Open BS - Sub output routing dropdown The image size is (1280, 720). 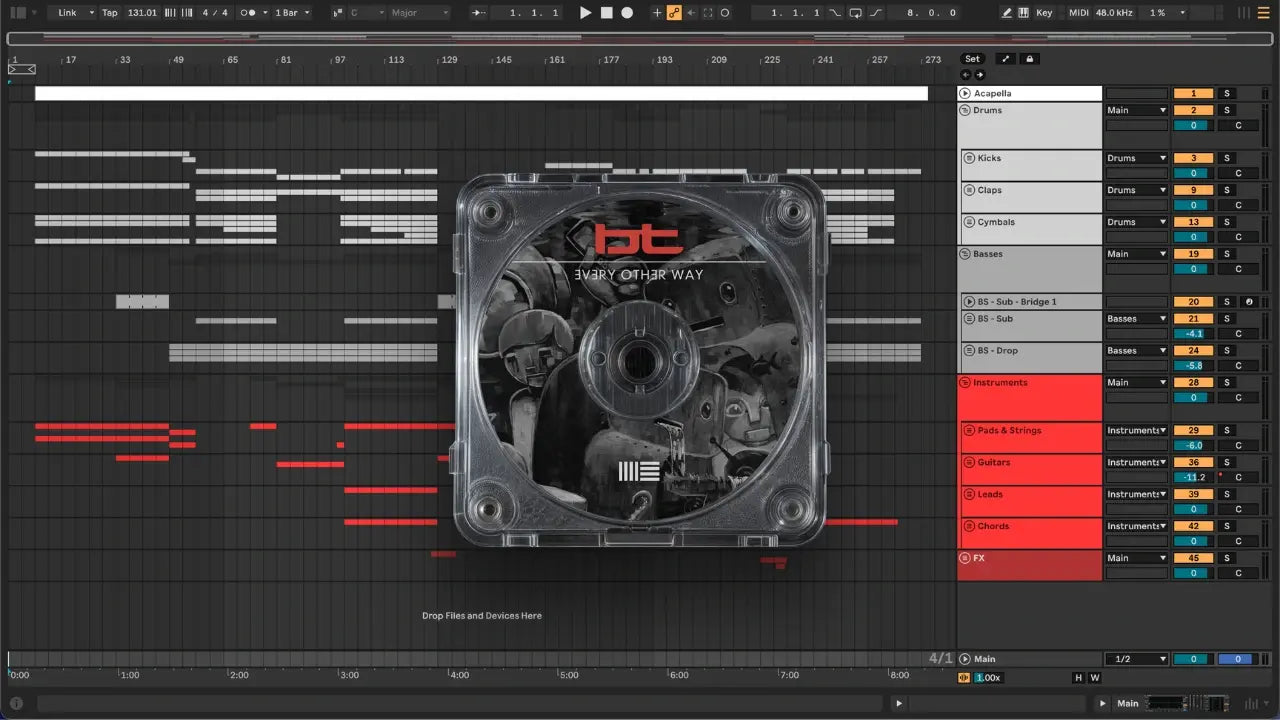pos(1136,318)
